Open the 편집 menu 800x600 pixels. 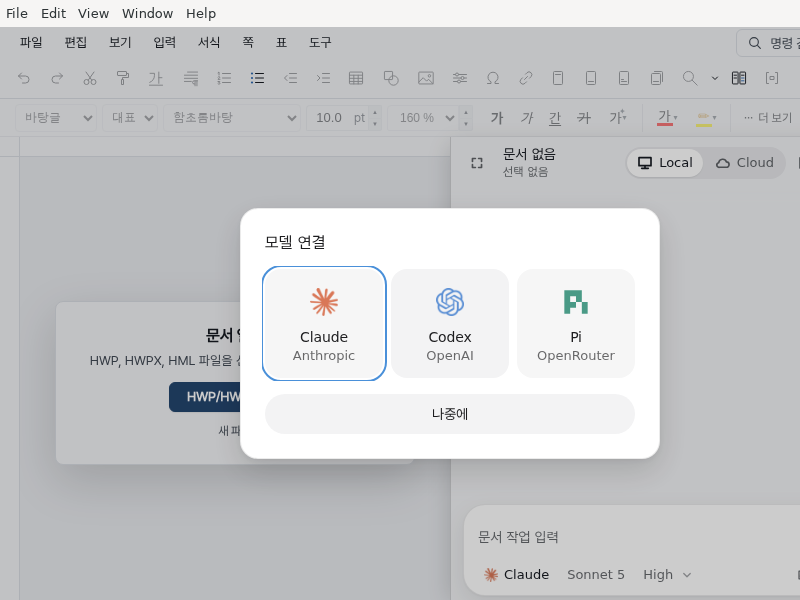click(76, 42)
